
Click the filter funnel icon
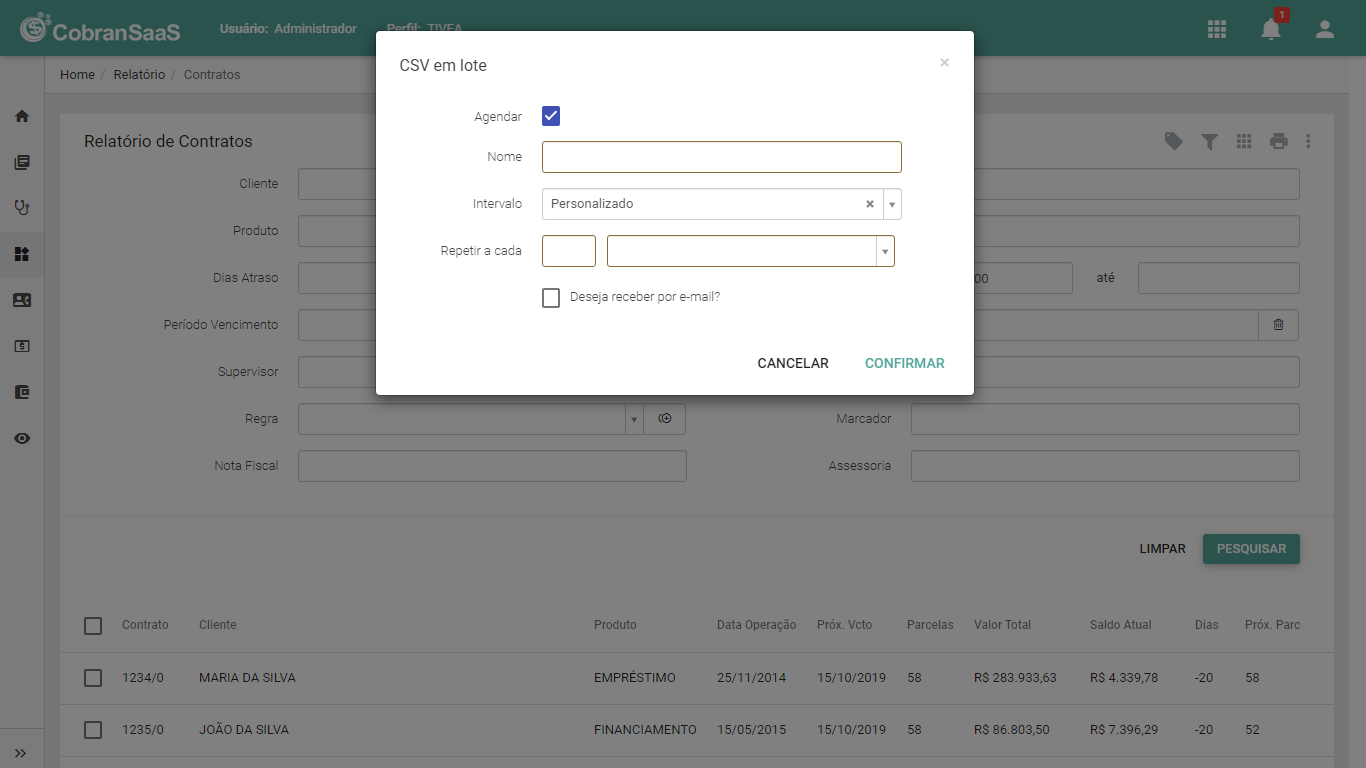(x=1209, y=142)
